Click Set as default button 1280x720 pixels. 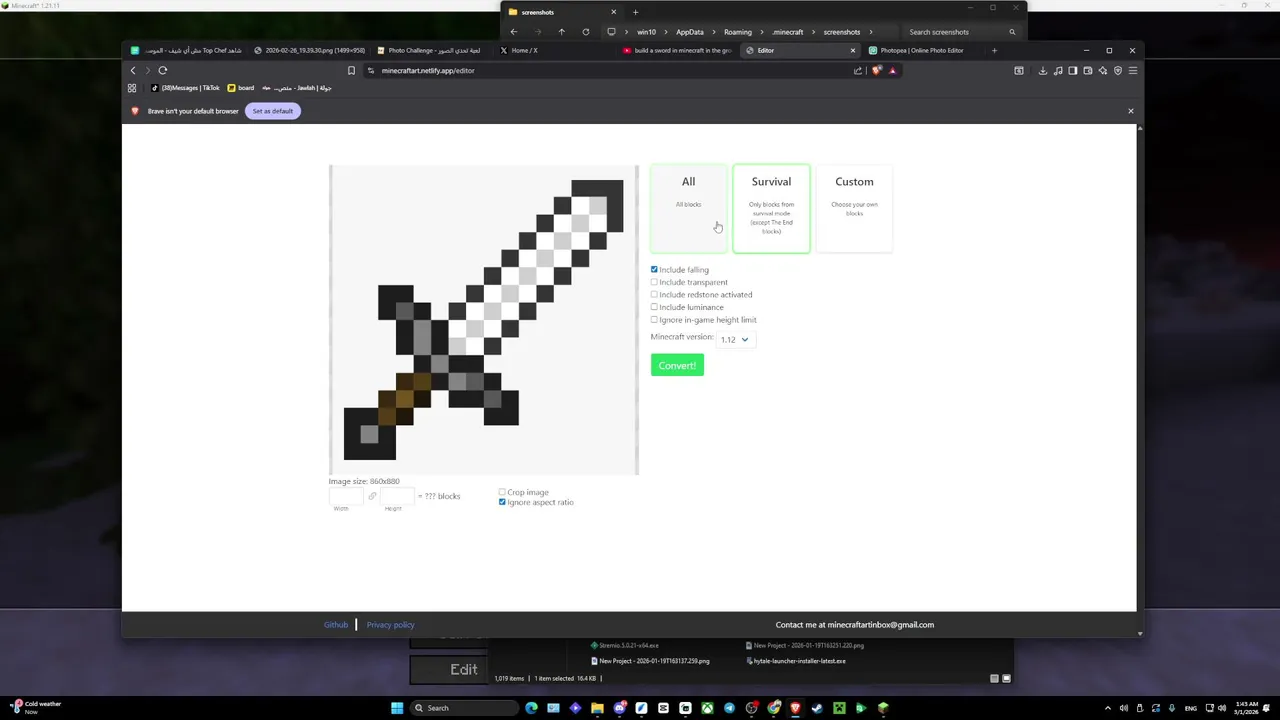[x=272, y=111]
